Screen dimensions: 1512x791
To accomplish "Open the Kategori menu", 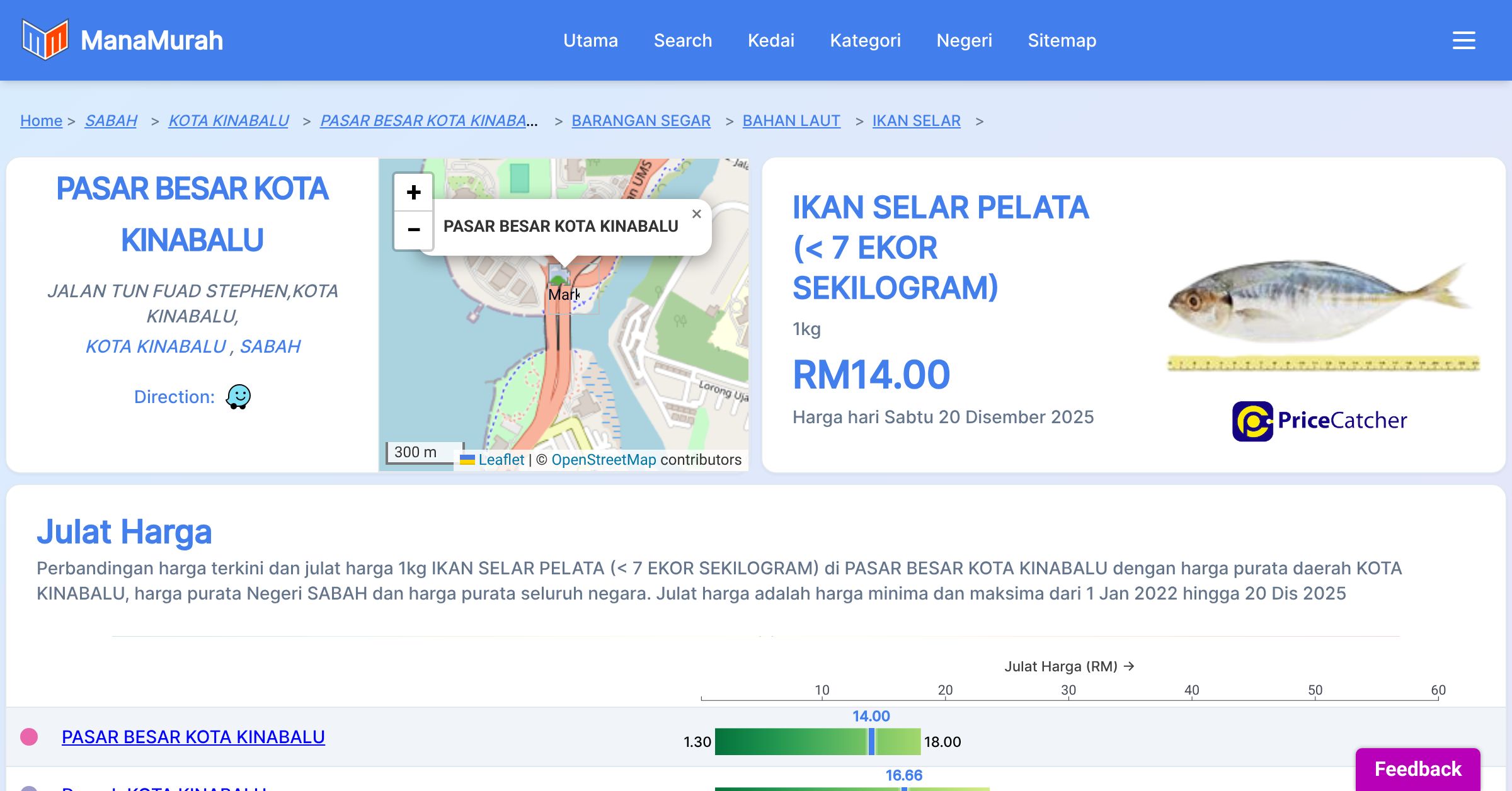I will point(865,40).
